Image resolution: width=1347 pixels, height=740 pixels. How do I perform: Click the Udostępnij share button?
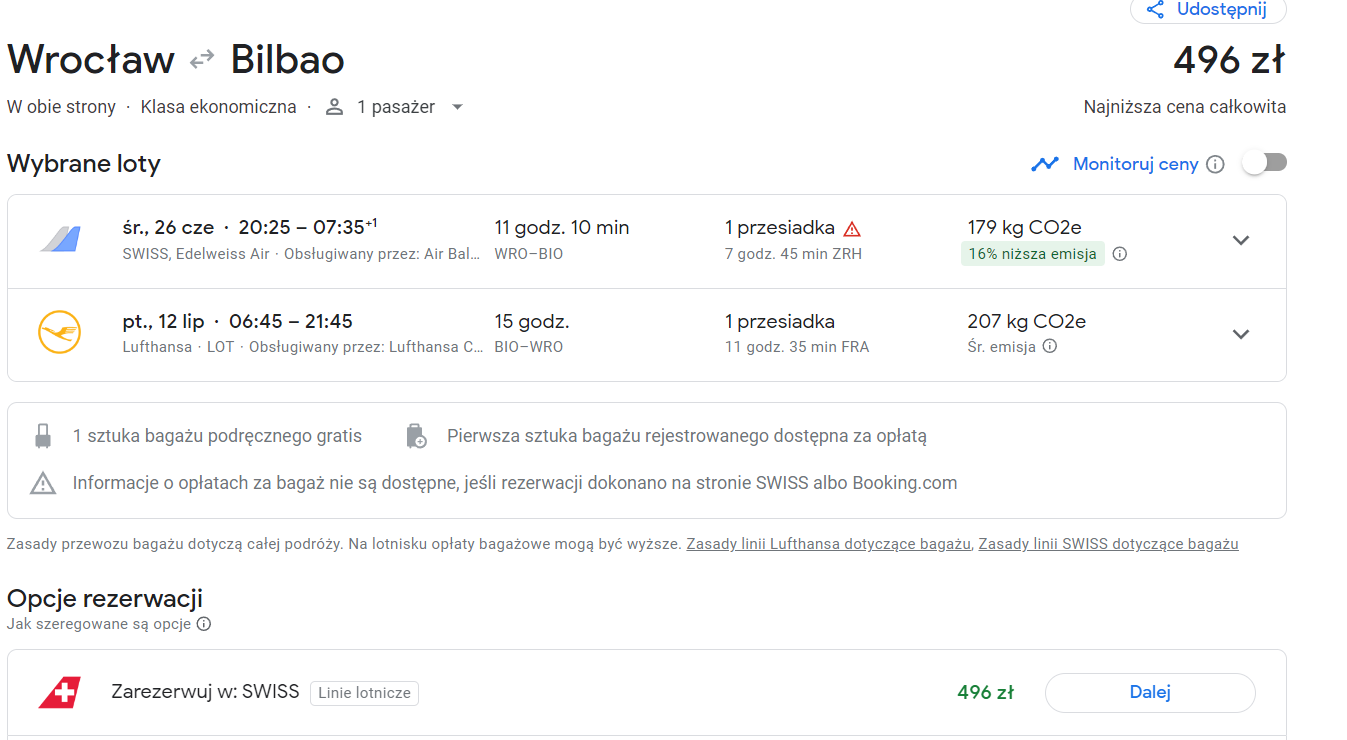pos(1208,10)
